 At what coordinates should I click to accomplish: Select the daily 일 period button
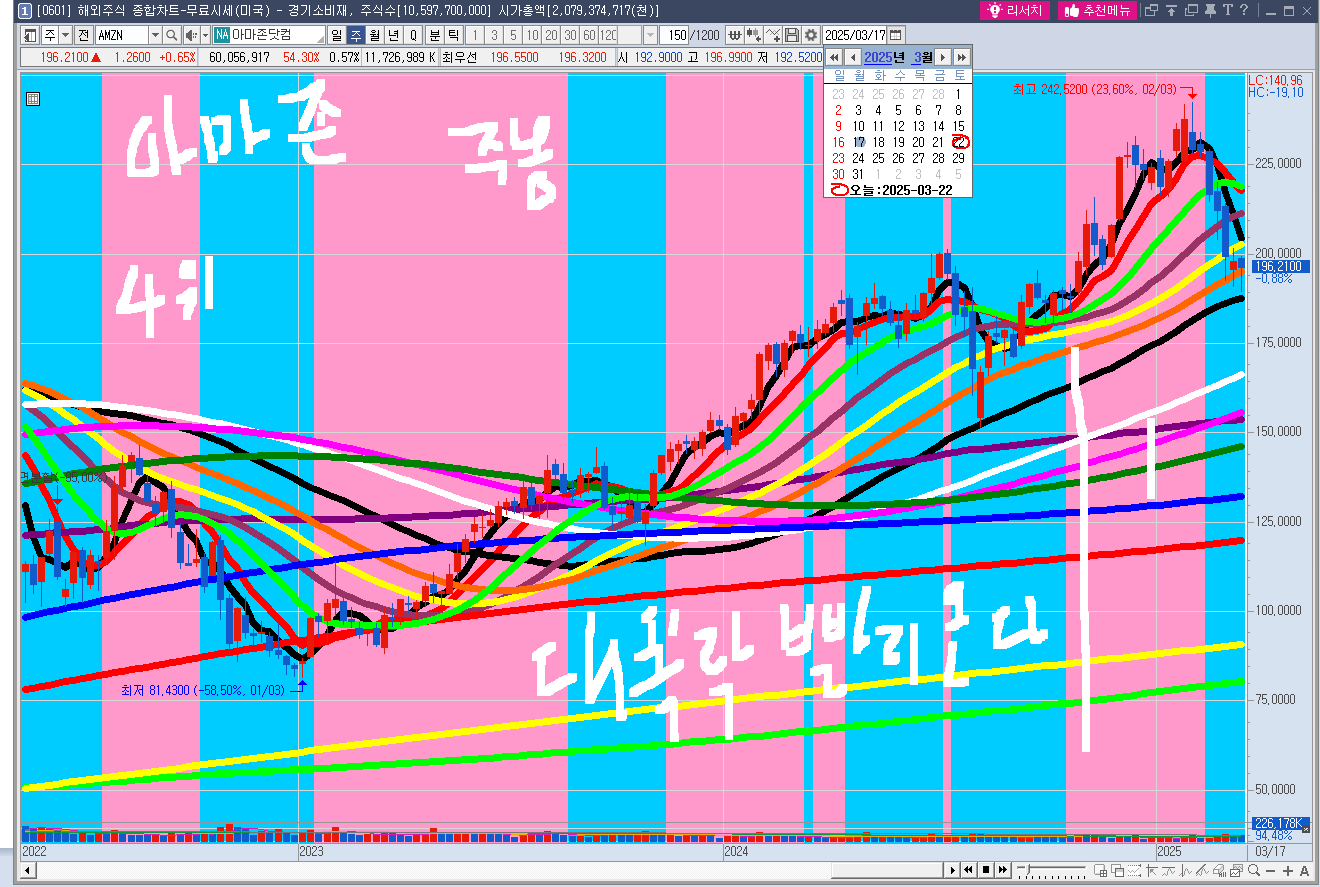click(x=337, y=35)
